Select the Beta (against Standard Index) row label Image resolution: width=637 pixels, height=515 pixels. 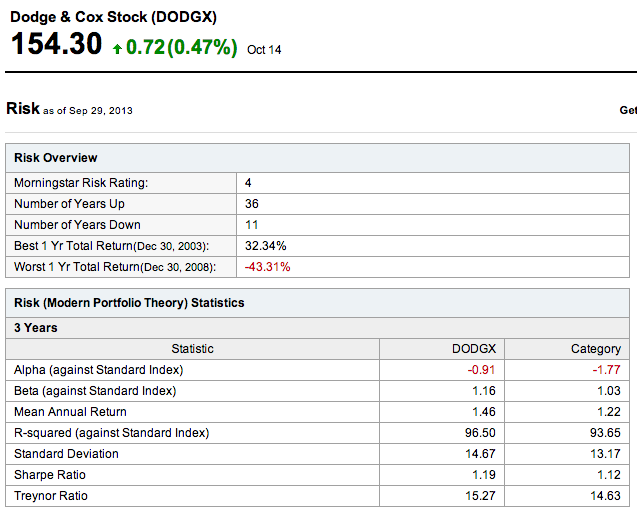click(95, 391)
